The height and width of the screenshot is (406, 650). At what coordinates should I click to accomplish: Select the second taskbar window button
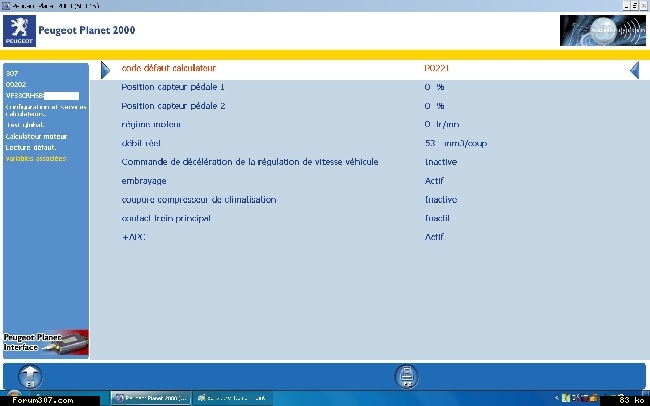click(232, 398)
